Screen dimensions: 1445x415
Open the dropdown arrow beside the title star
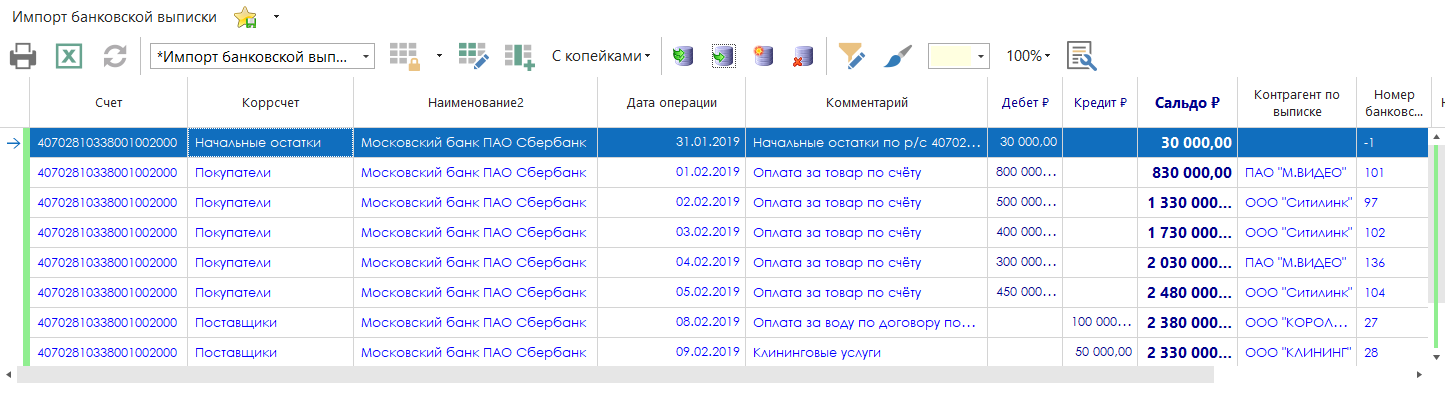coord(276,18)
